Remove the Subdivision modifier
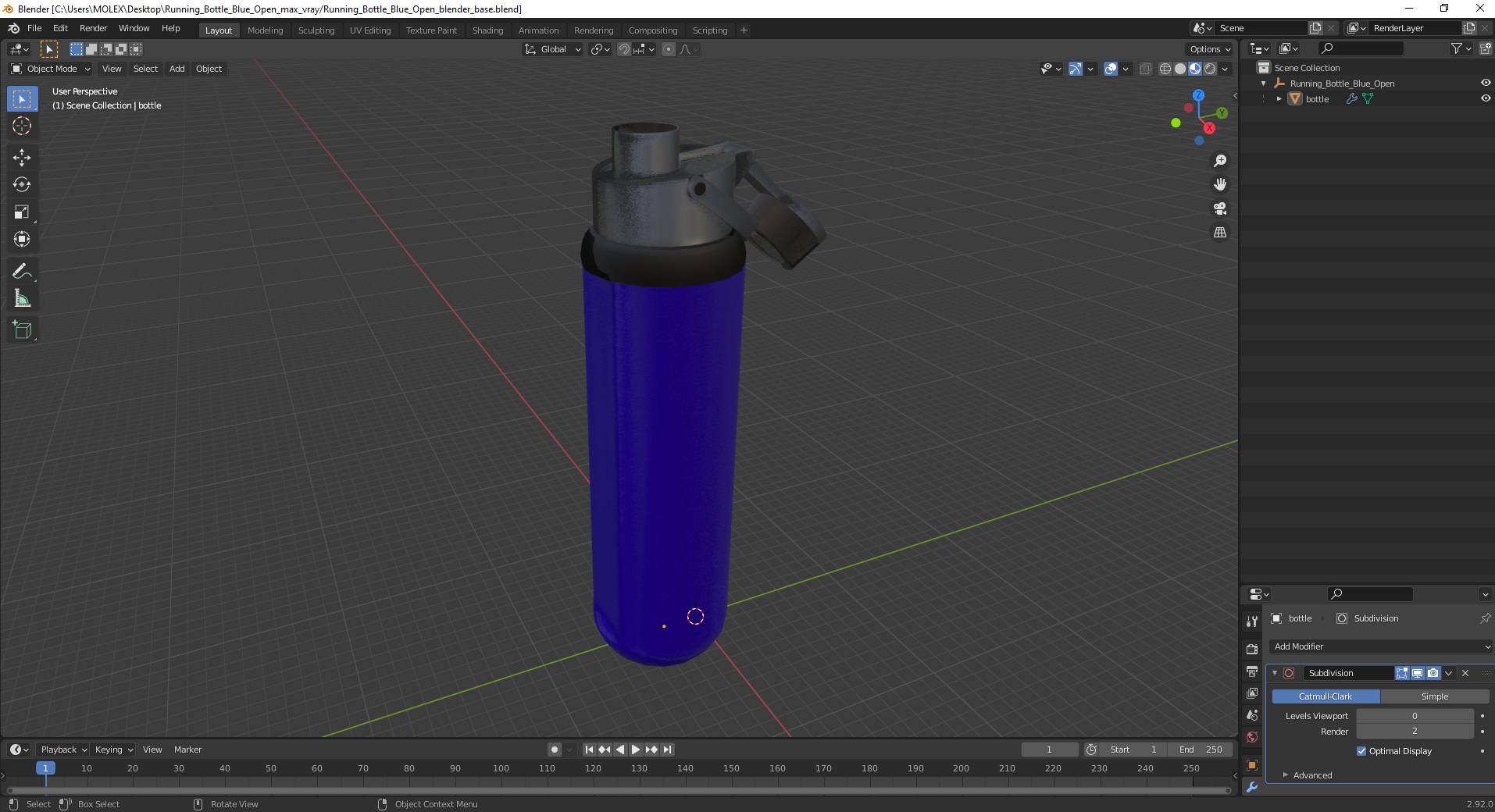Image resolution: width=1495 pixels, height=812 pixels. (1465, 673)
